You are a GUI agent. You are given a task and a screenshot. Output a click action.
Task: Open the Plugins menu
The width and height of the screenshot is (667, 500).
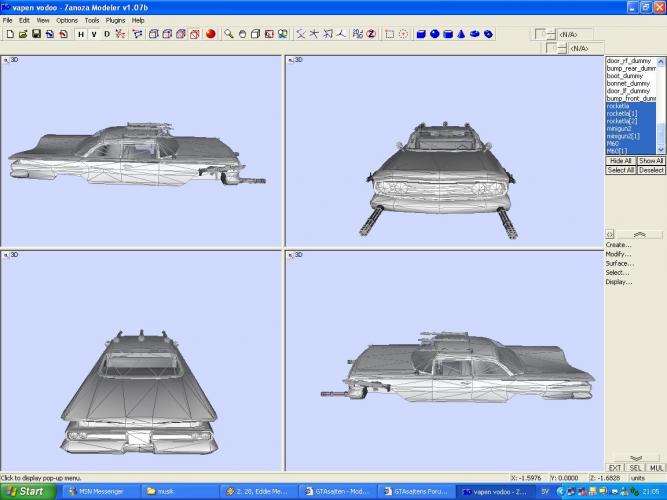coord(115,20)
